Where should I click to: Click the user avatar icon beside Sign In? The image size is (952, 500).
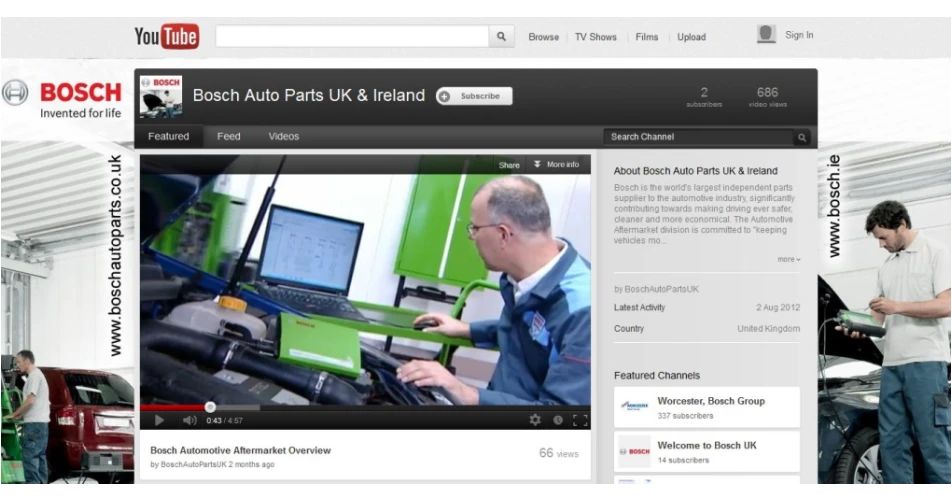pos(766,35)
